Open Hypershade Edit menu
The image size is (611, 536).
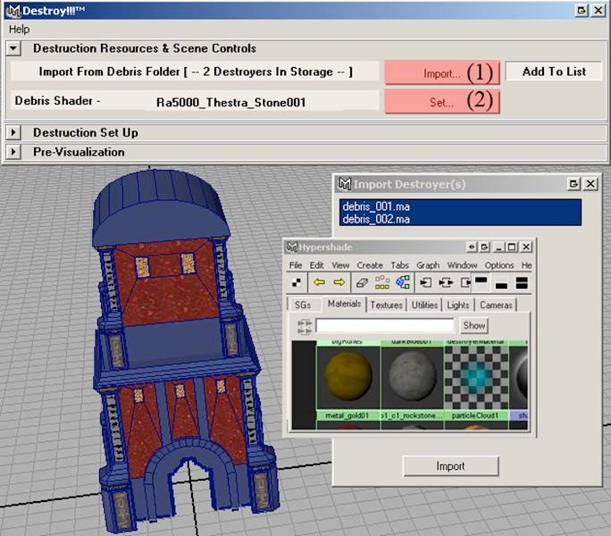coord(317,265)
